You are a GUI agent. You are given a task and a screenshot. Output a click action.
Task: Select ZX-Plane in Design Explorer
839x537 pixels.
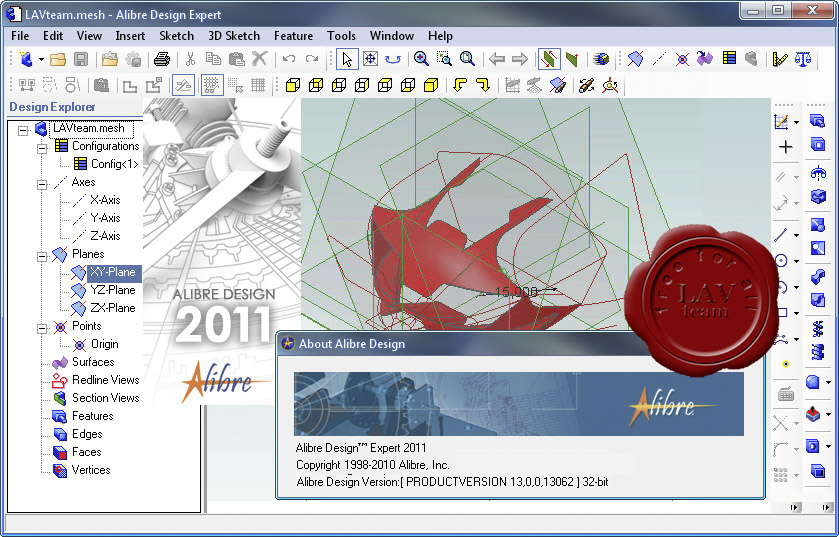pos(113,308)
